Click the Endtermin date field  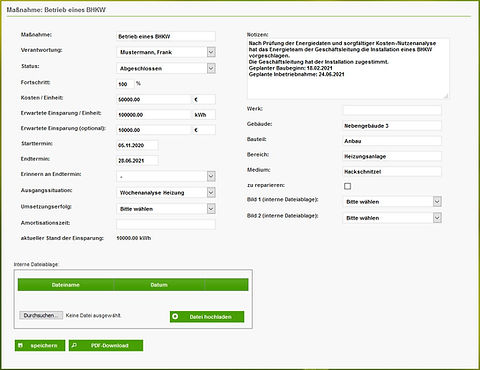137,161
